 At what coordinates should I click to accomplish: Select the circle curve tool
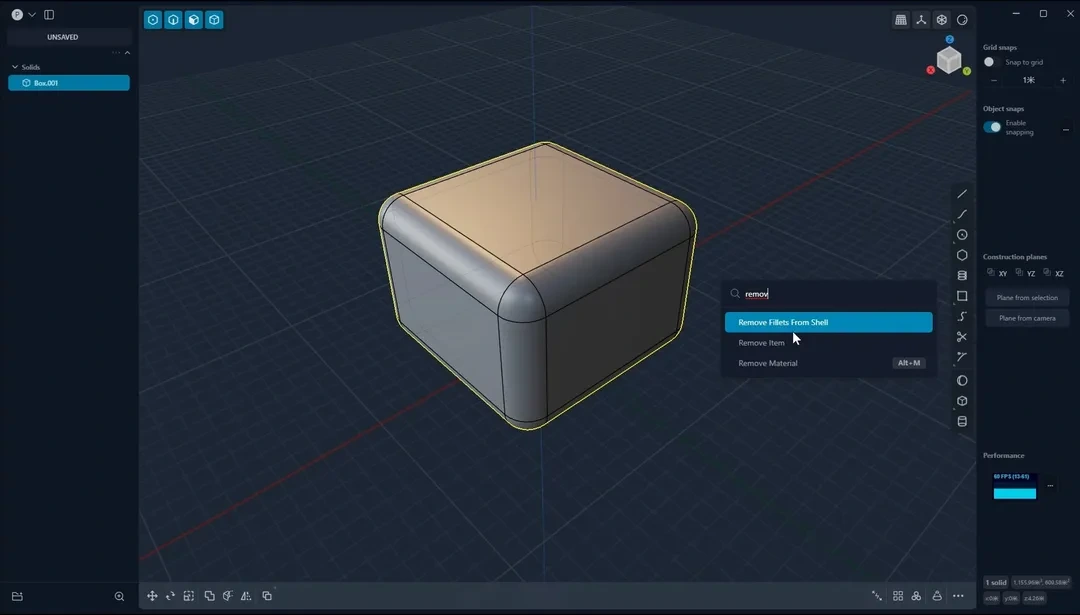[962, 235]
